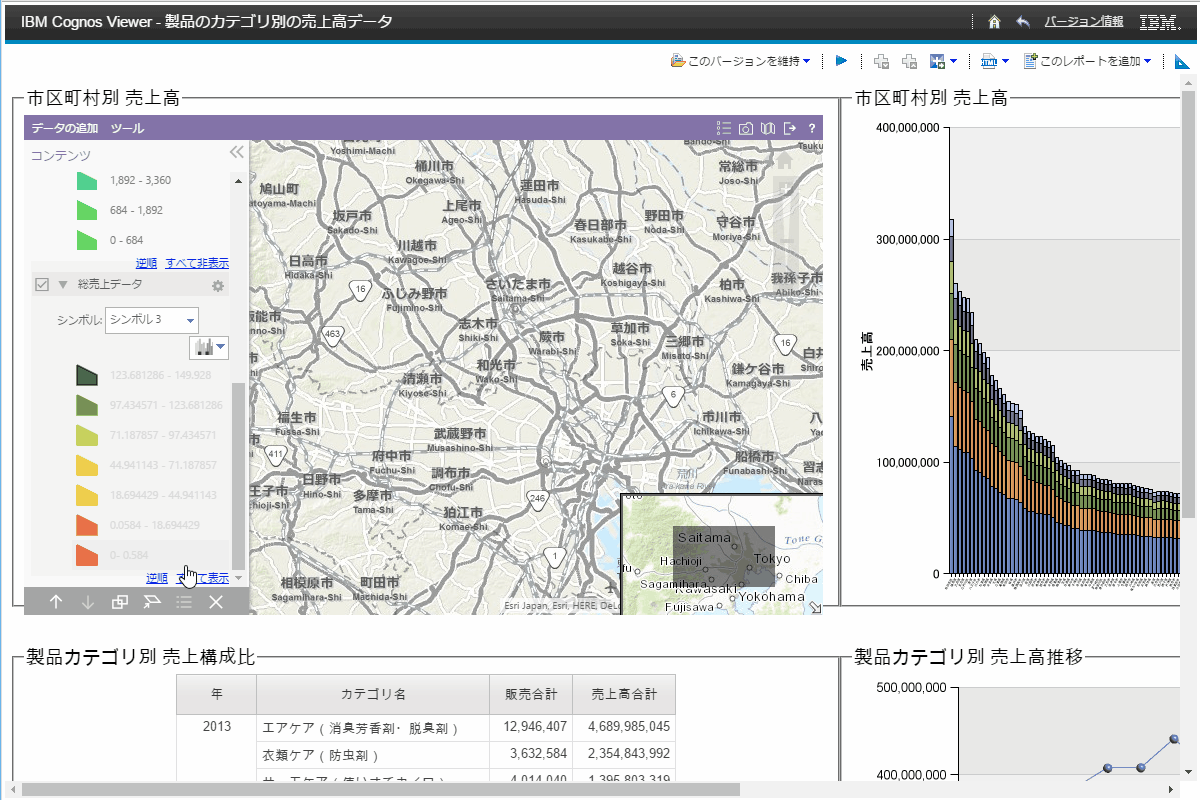The height and width of the screenshot is (800, 1200).
Task: Click the overlapping squares layer icon
Action: [120, 601]
